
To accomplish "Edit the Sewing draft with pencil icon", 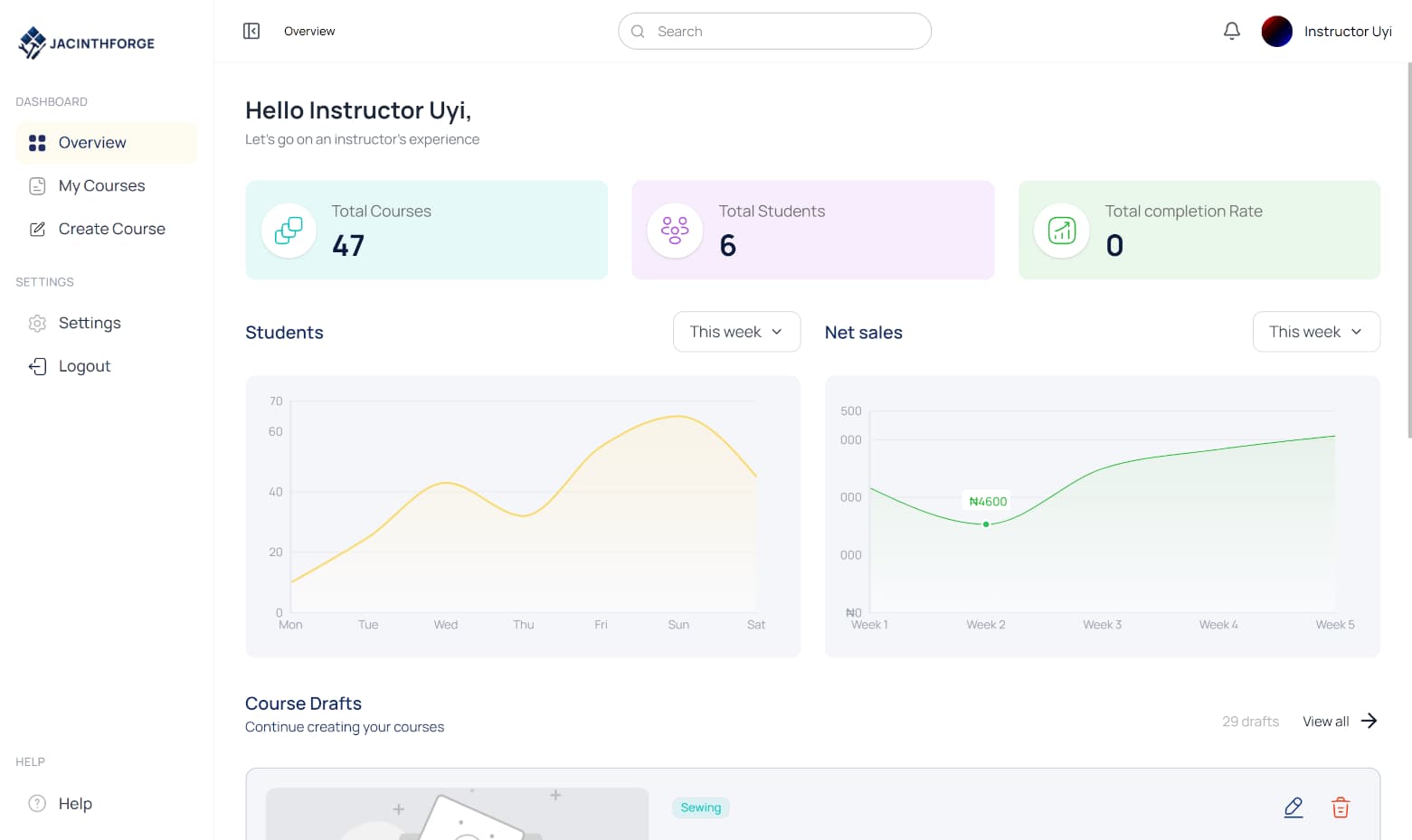I will [x=1294, y=807].
